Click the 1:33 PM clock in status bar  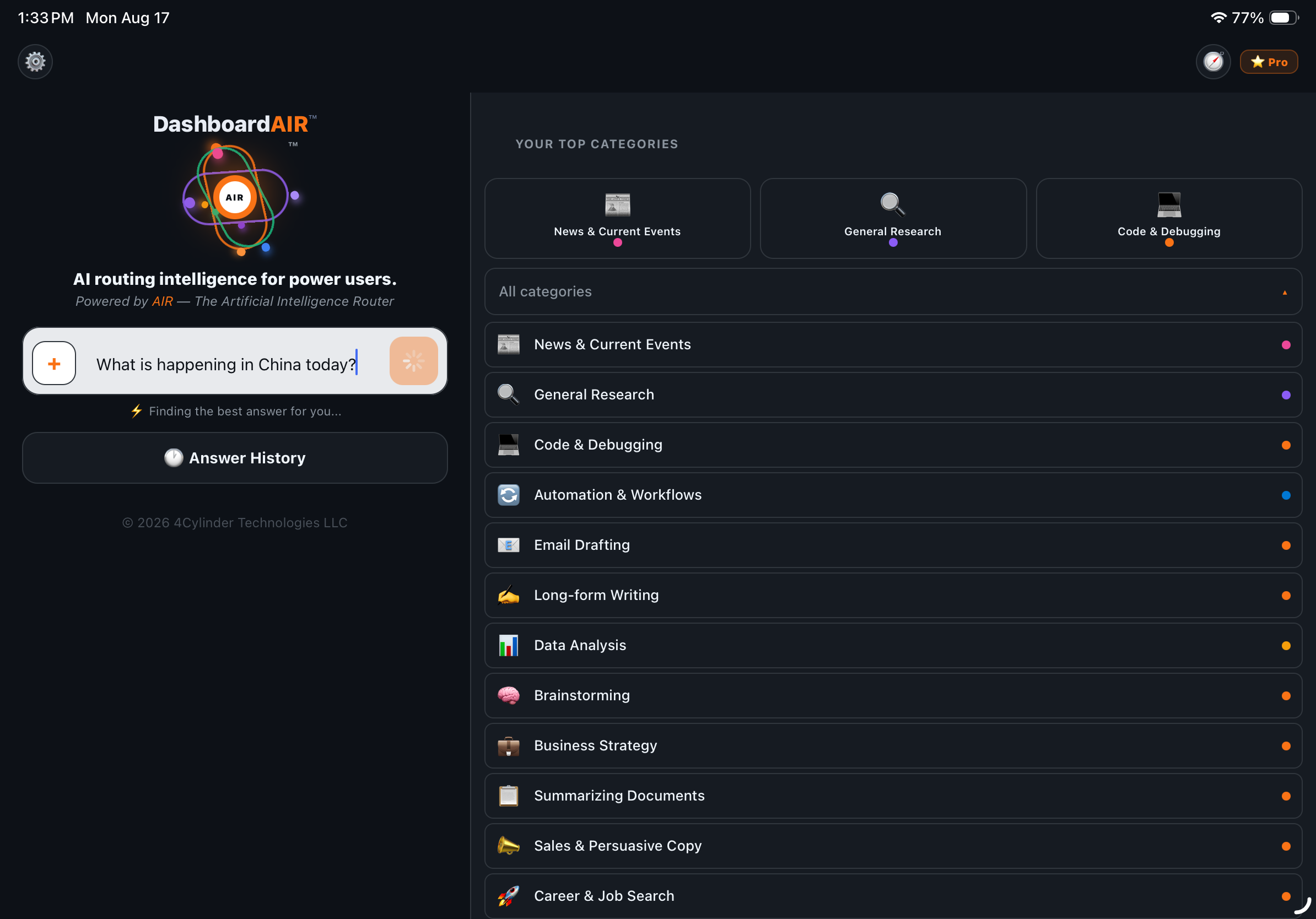[x=46, y=18]
